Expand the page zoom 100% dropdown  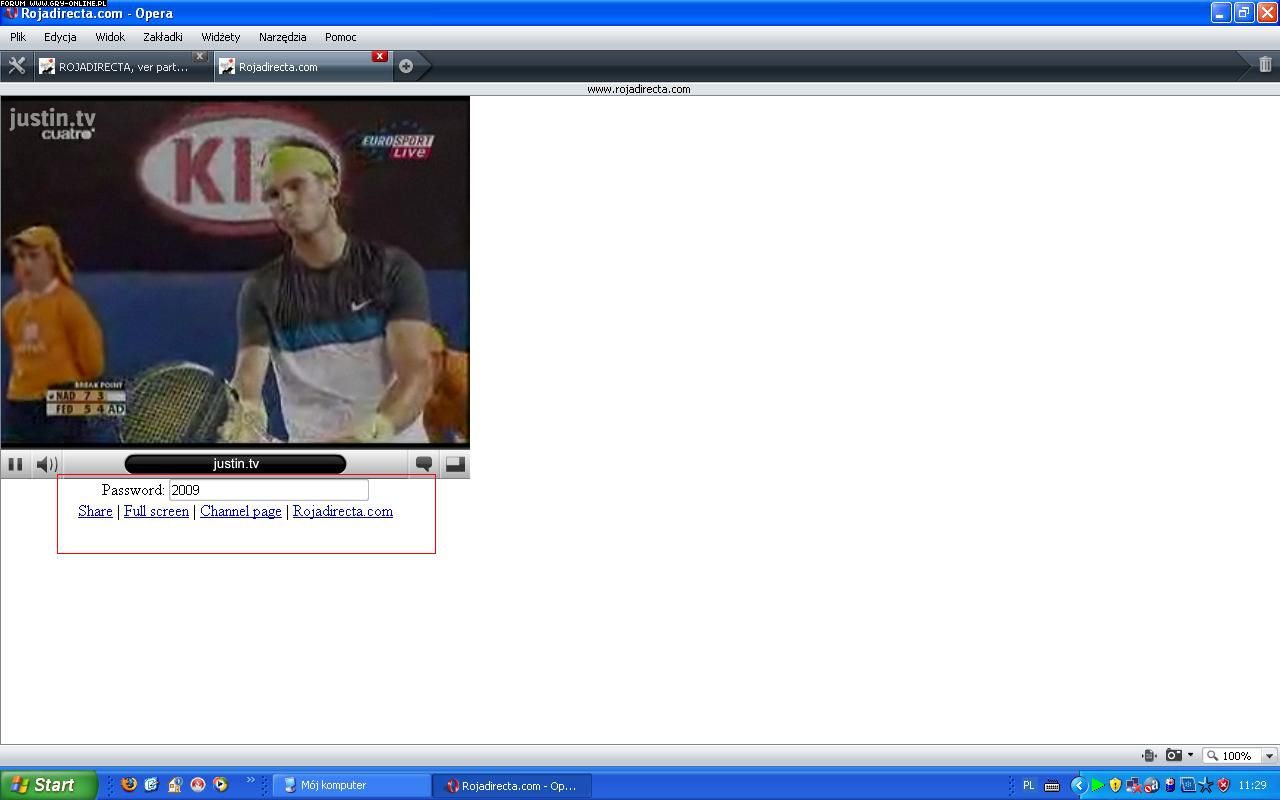point(1269,756)
